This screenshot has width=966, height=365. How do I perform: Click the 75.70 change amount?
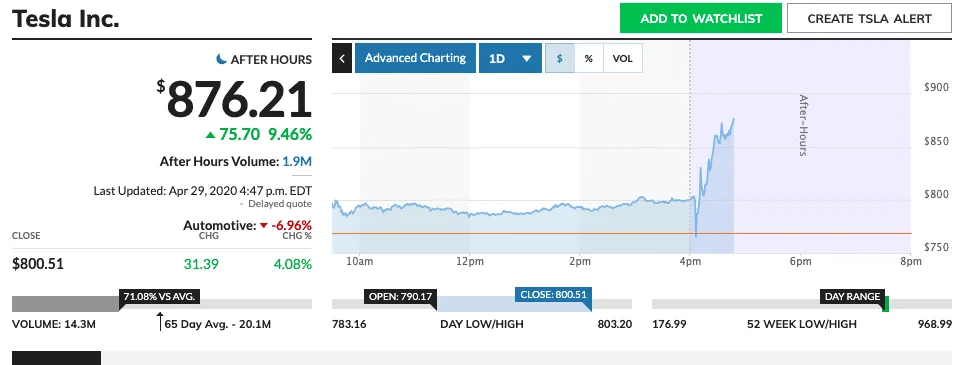(240, 134)
